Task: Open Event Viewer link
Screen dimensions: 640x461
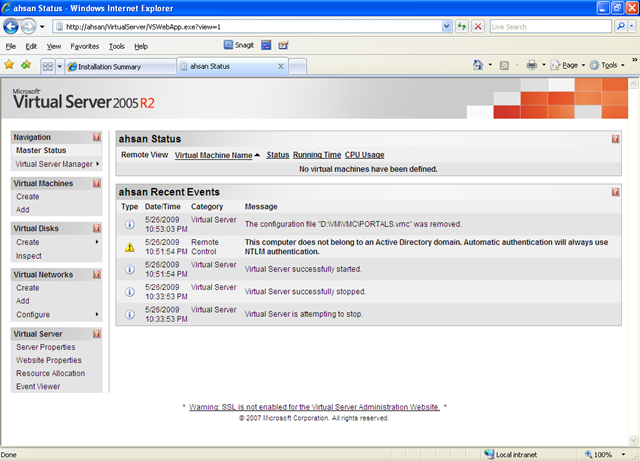Action: click(x=38, y=386)
